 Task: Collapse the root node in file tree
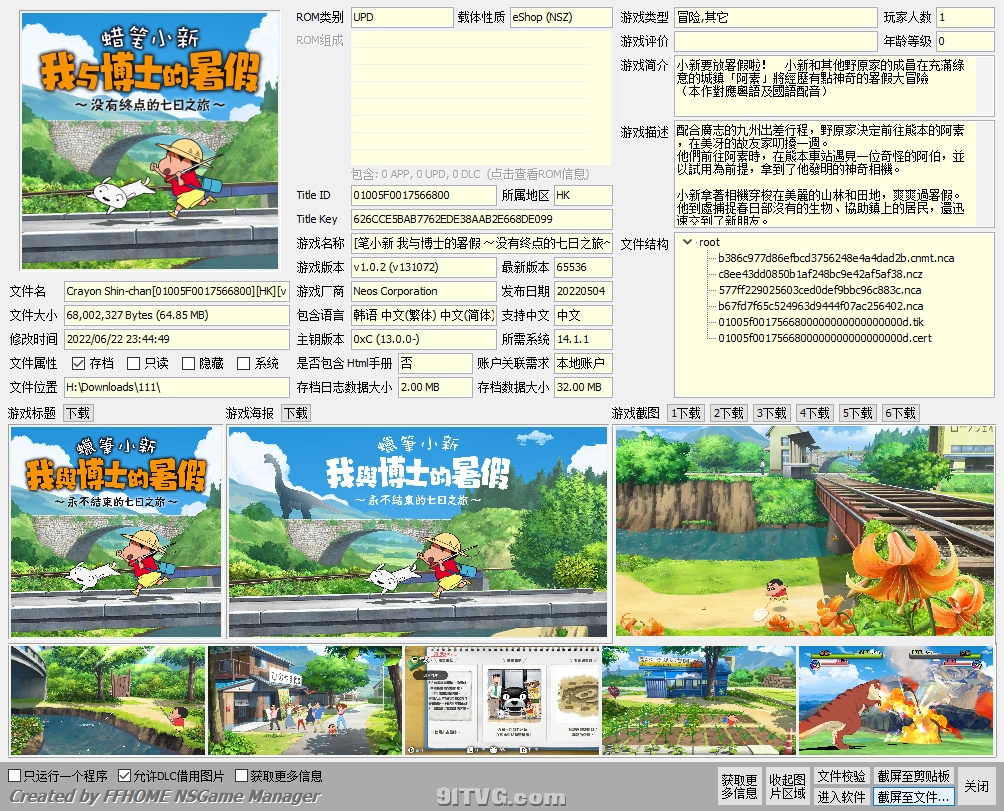pyautogui.click(x=687, y=242)
